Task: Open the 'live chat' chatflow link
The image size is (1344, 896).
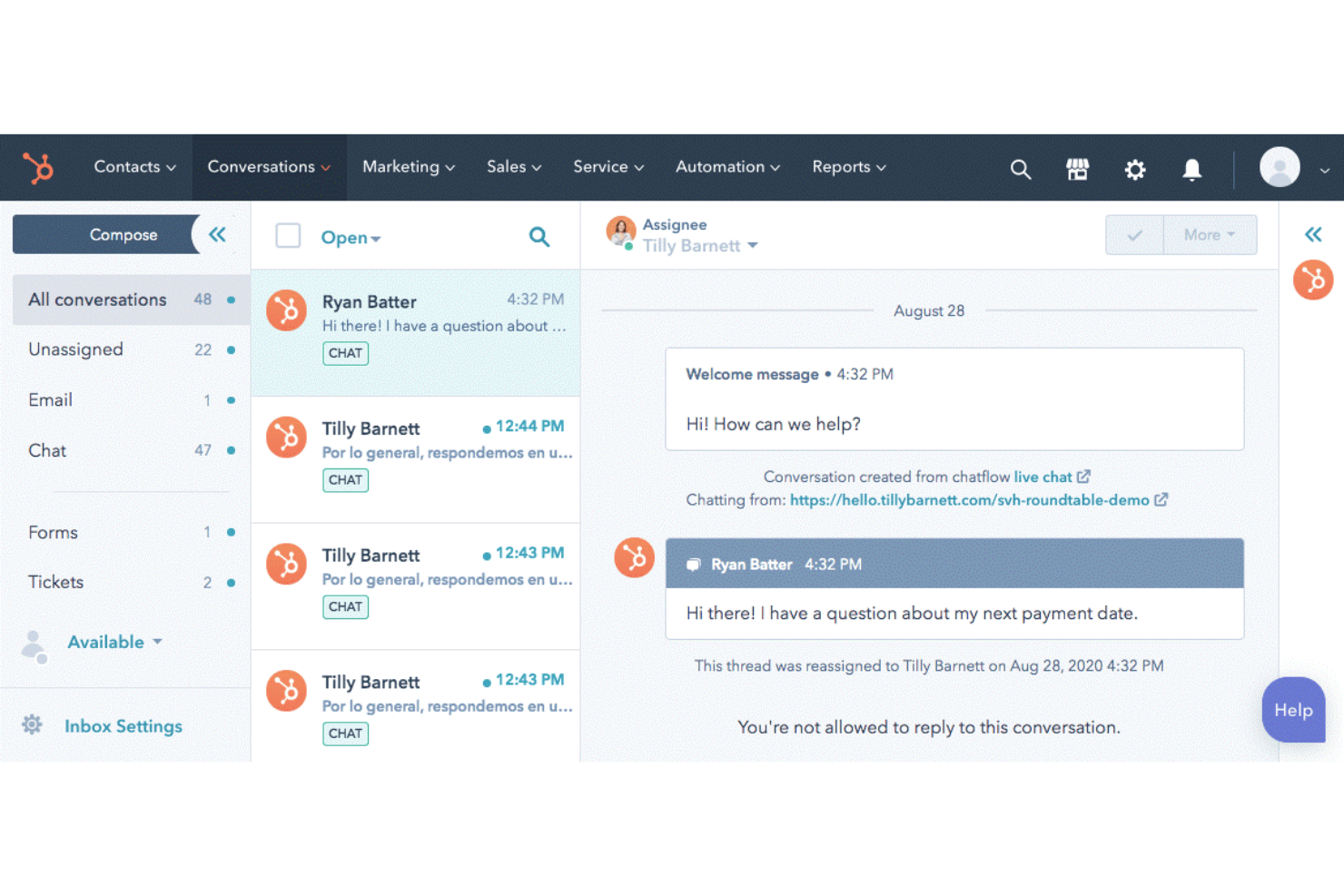Action: (1044, 477)
